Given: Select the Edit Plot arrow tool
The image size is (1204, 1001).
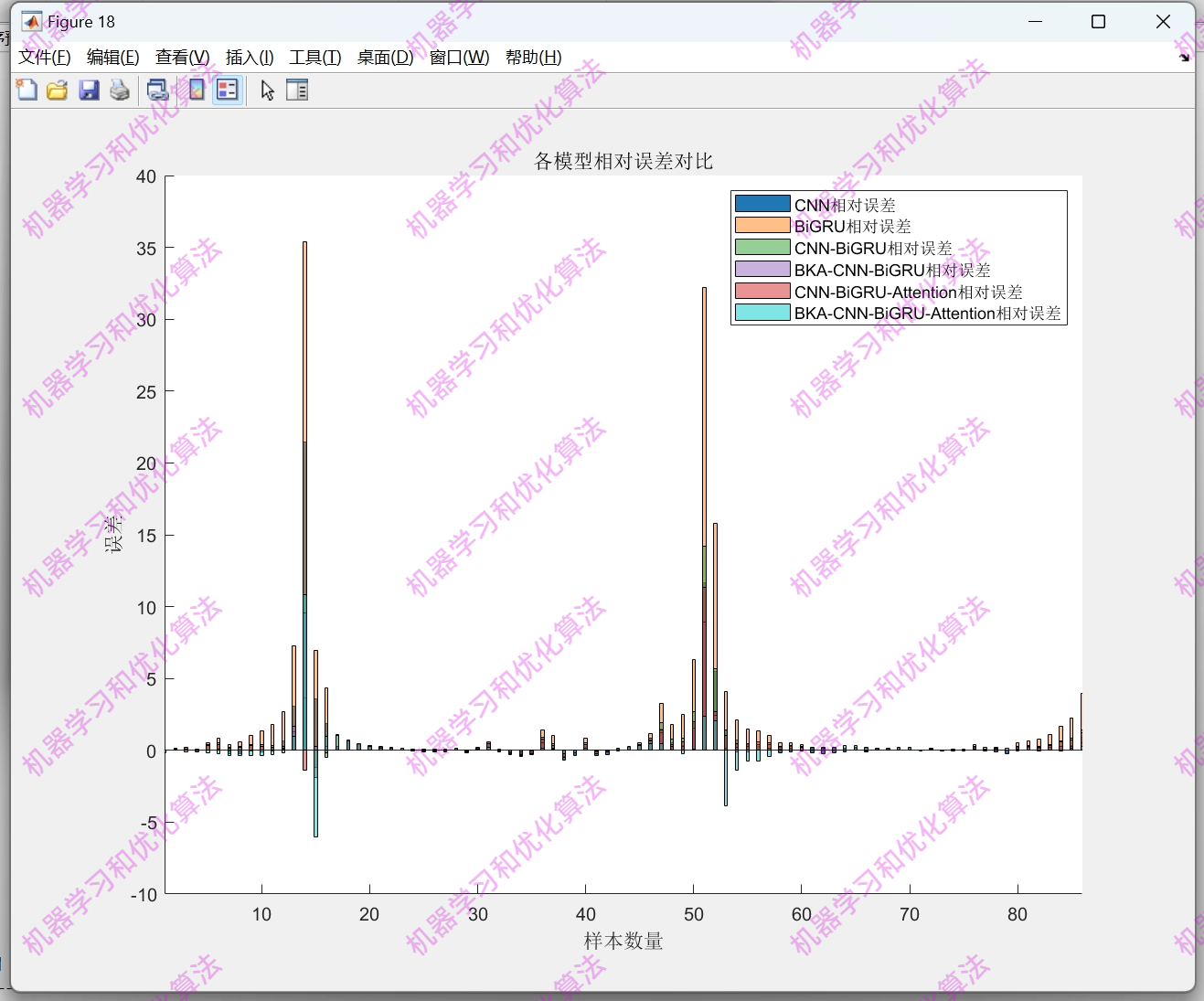Looking at the screenshot, I should point(267,90).
